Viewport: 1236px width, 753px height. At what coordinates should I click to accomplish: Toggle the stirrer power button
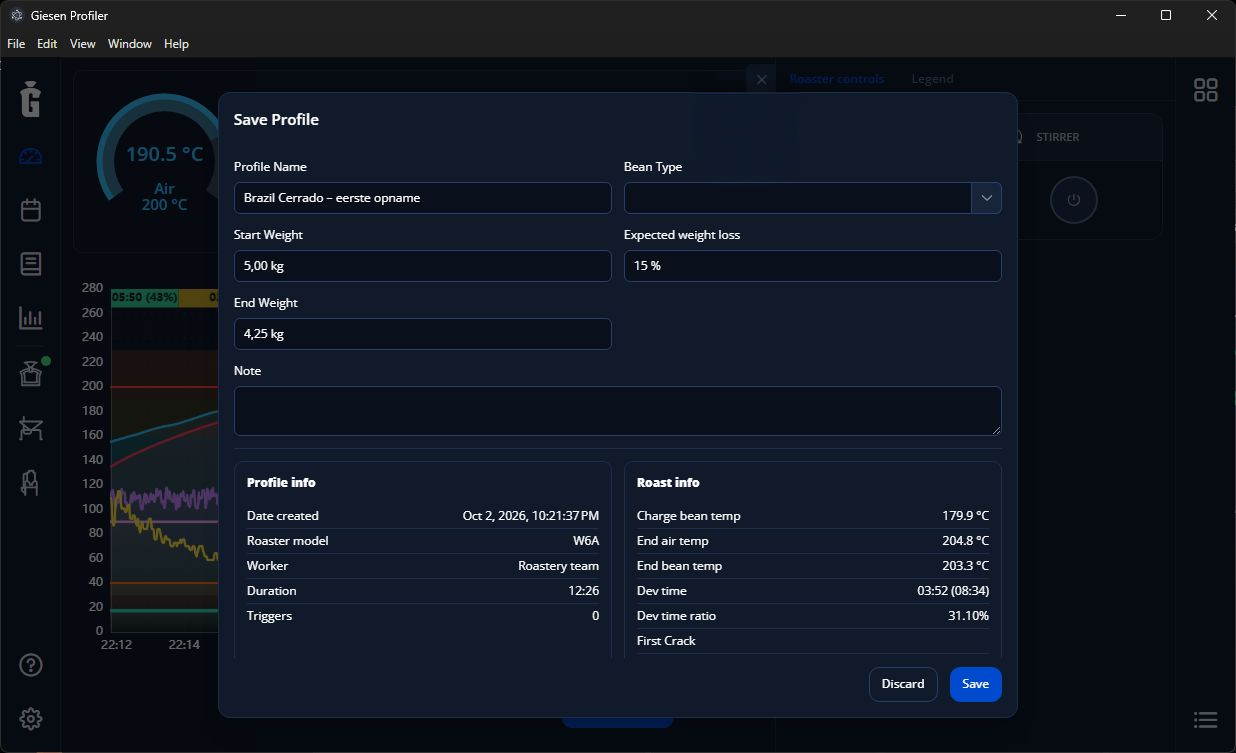pyautogui.click(x=1074, y=199)
